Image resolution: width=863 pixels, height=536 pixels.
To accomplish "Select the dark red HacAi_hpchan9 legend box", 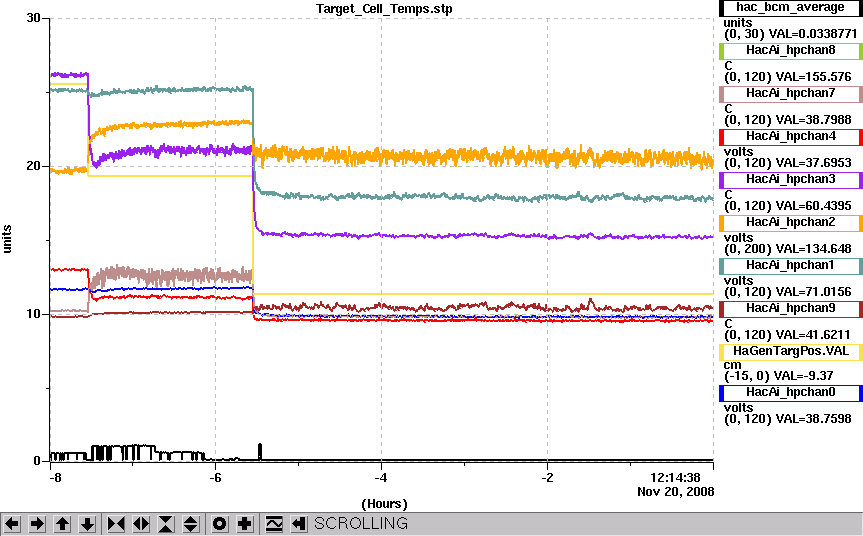I will click(790, 309).
